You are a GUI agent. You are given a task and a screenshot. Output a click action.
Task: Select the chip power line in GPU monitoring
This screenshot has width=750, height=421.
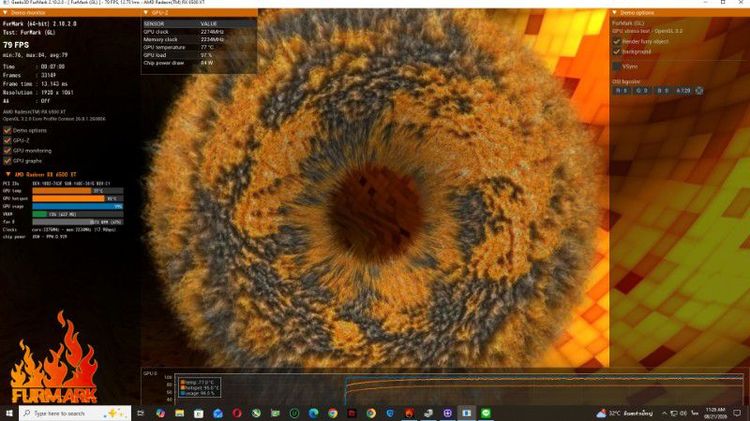35,237
